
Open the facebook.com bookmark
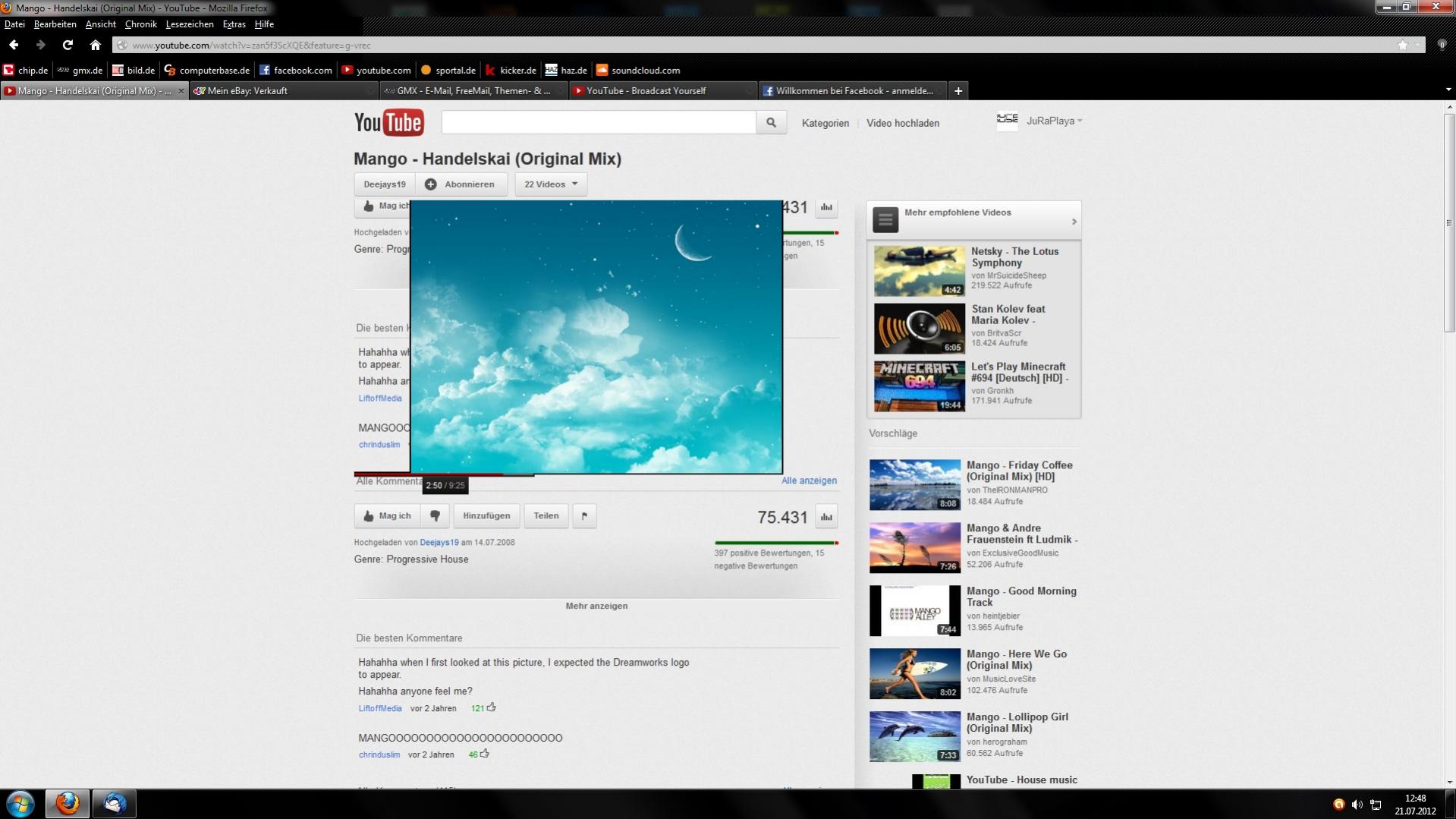pyautogui.click(x=295, y=71)
